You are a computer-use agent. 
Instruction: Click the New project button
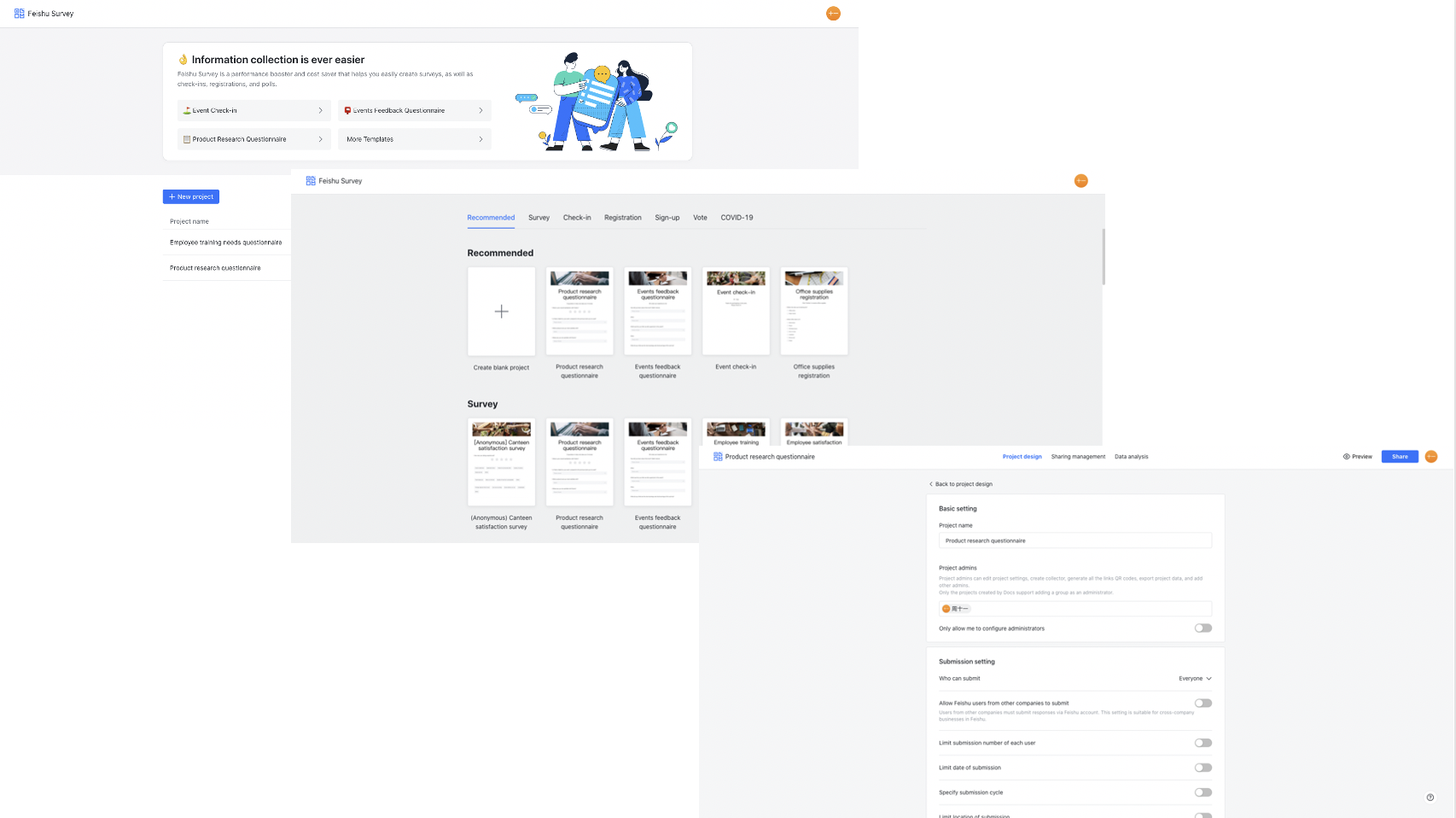[x=190, y=196]
